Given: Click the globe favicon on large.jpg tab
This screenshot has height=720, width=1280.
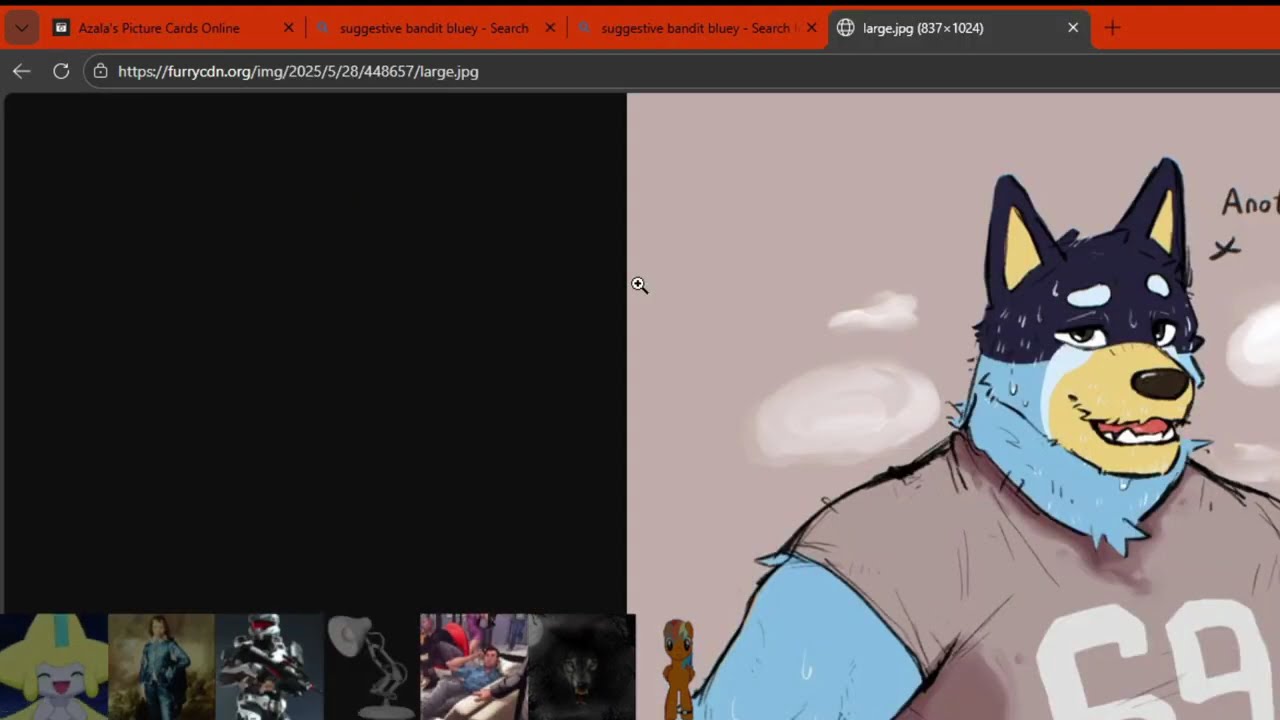Looking at the screenshot, I should pyautogui.click(x=846, y=28).
